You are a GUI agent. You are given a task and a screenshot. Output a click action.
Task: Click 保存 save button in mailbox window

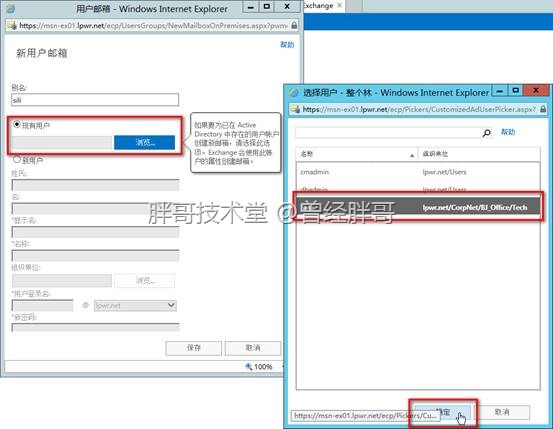click(194, 348)
